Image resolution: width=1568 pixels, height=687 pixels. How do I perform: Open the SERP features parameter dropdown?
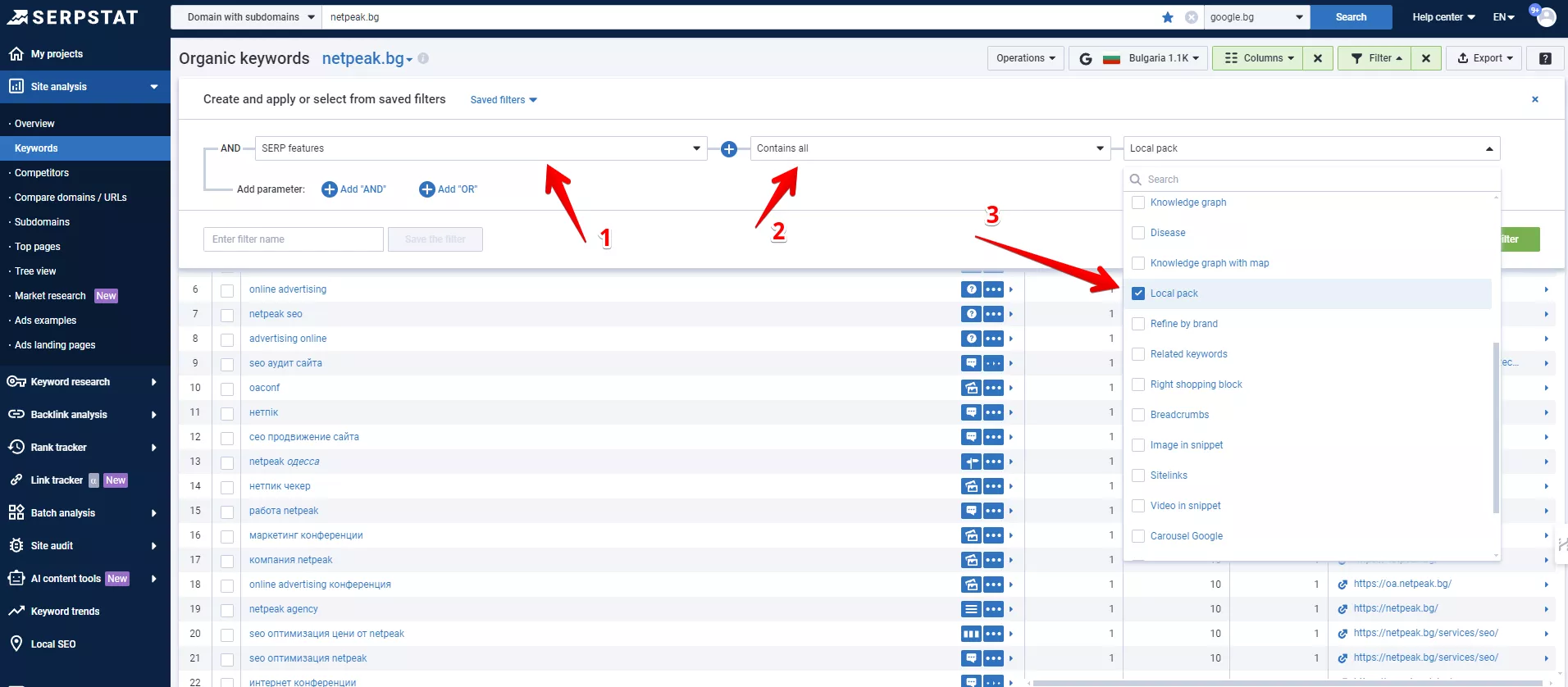(481, 148)
